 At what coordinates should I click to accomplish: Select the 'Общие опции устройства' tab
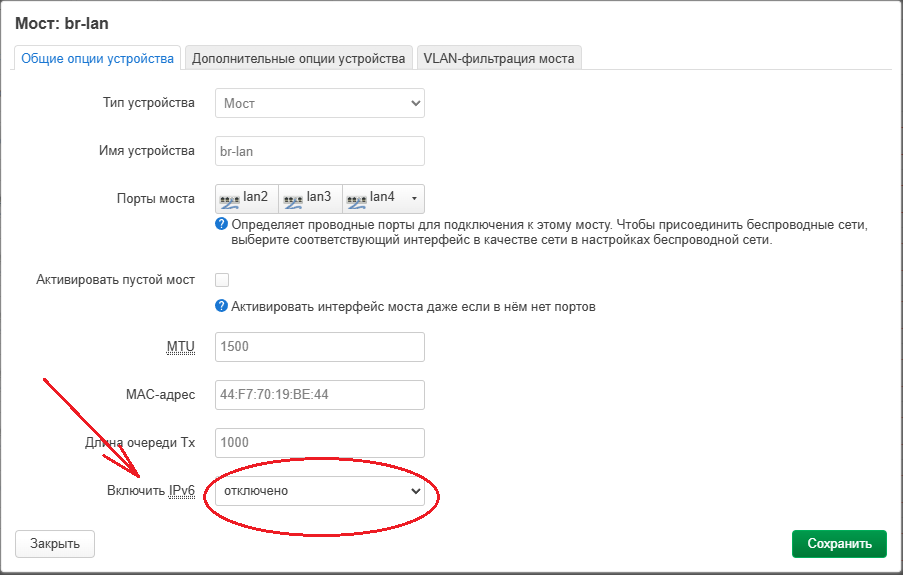click(97, 59)
